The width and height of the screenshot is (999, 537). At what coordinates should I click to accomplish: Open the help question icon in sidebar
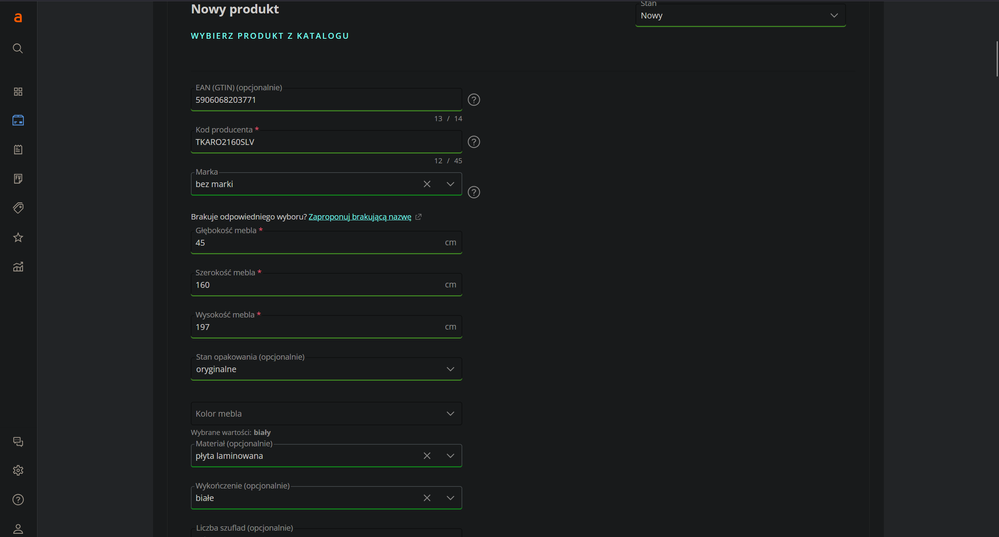tap(18, 499)
